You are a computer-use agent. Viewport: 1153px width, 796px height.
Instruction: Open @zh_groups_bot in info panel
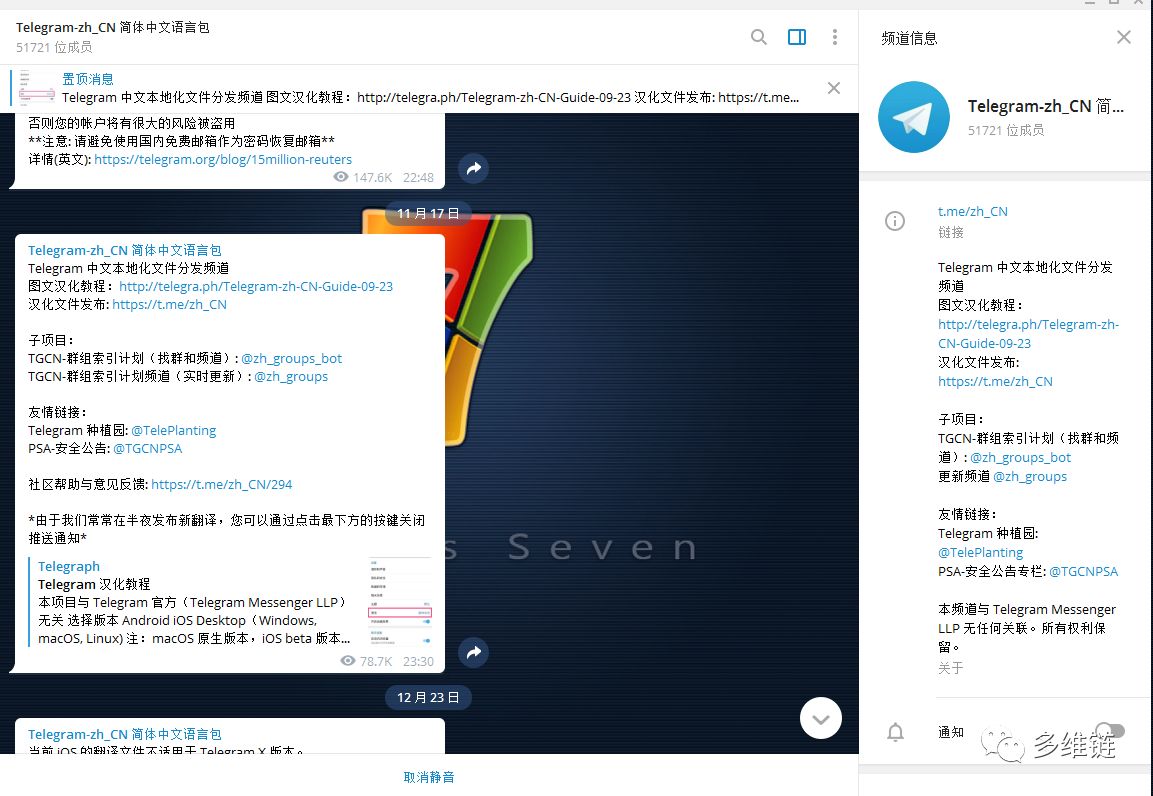[1020, 457]
